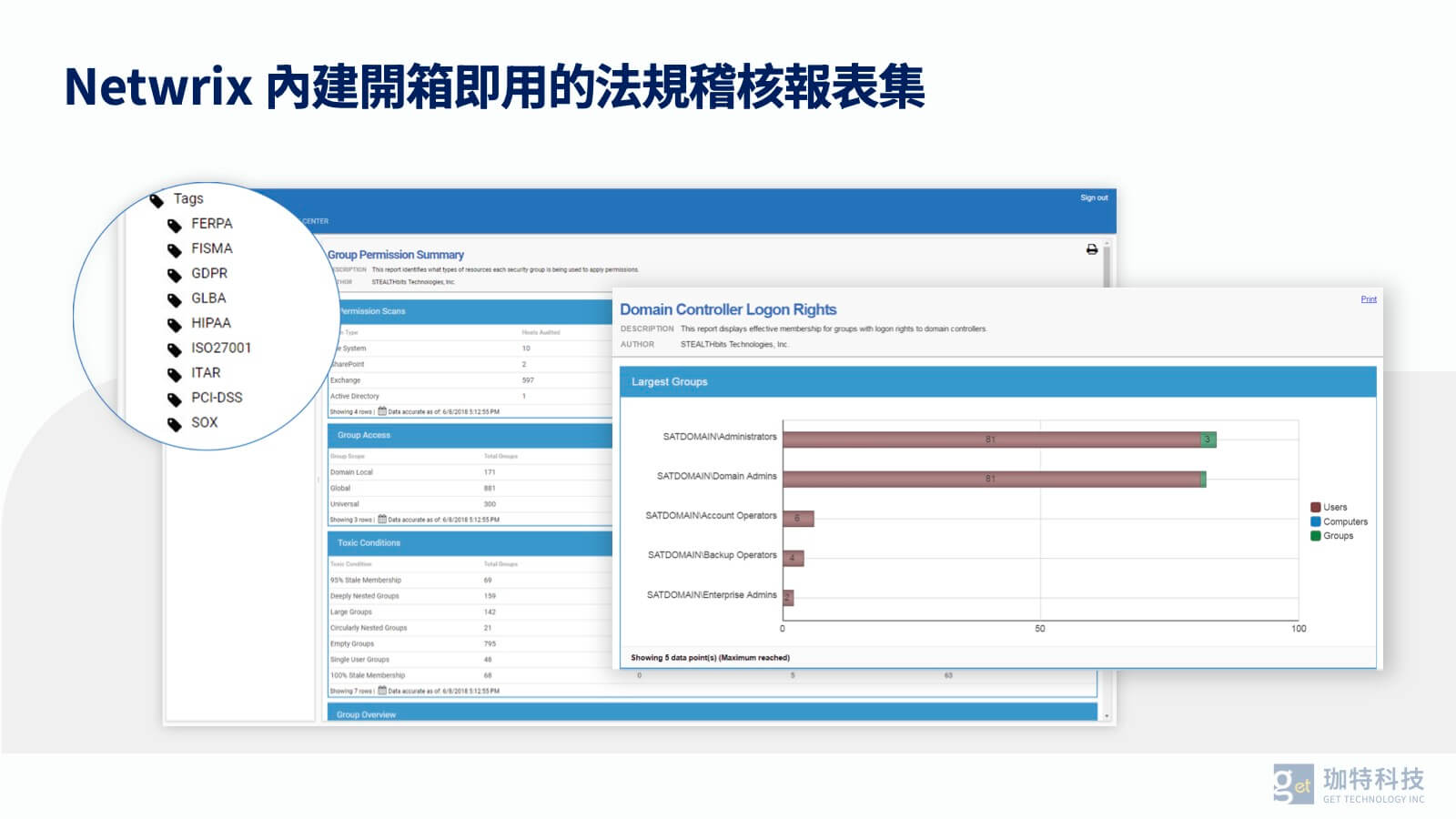Toggle the Computers legend swatch
Viewport: 1456px width, 819px height.
(x=1315, y=521)
